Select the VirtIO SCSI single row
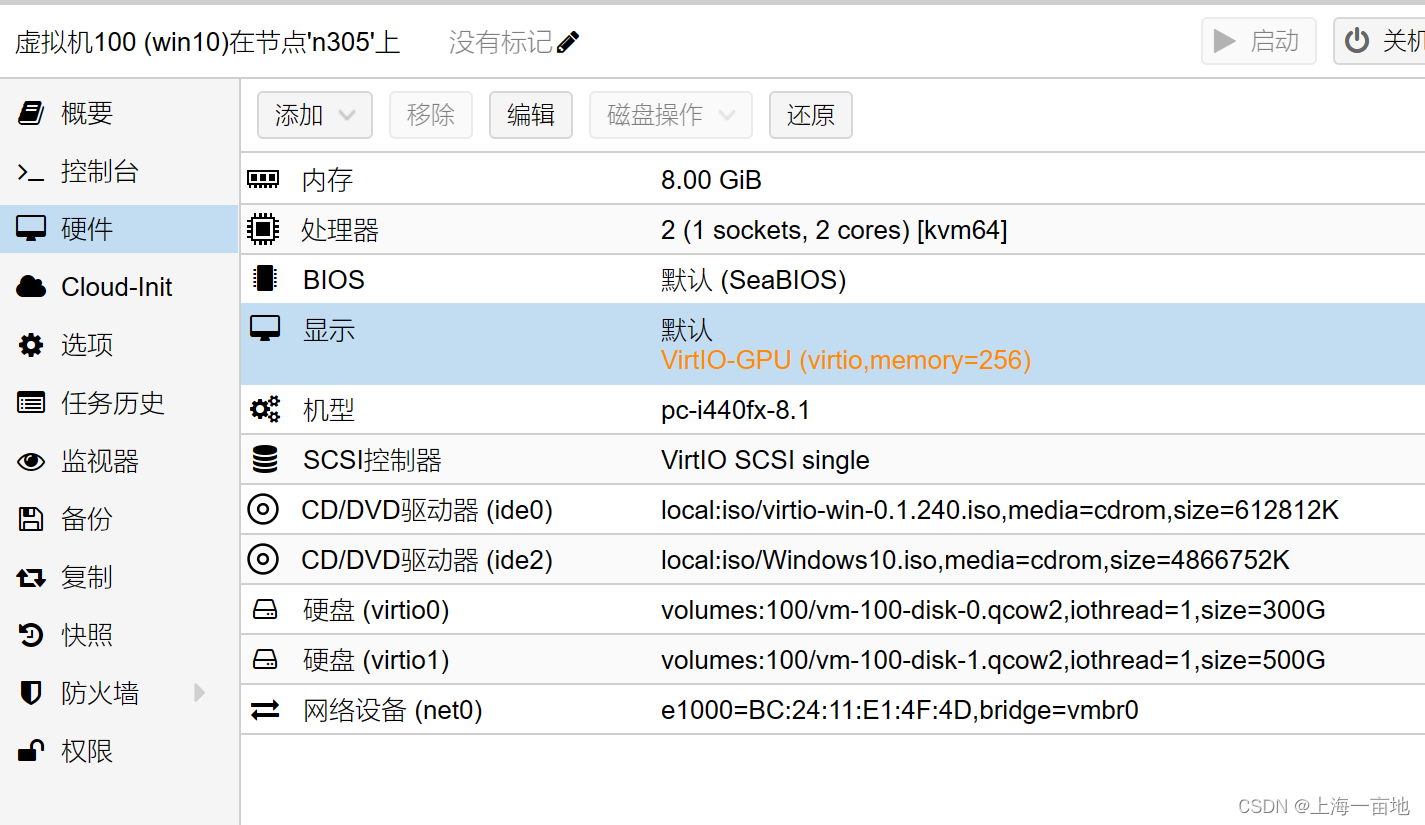 833,460
